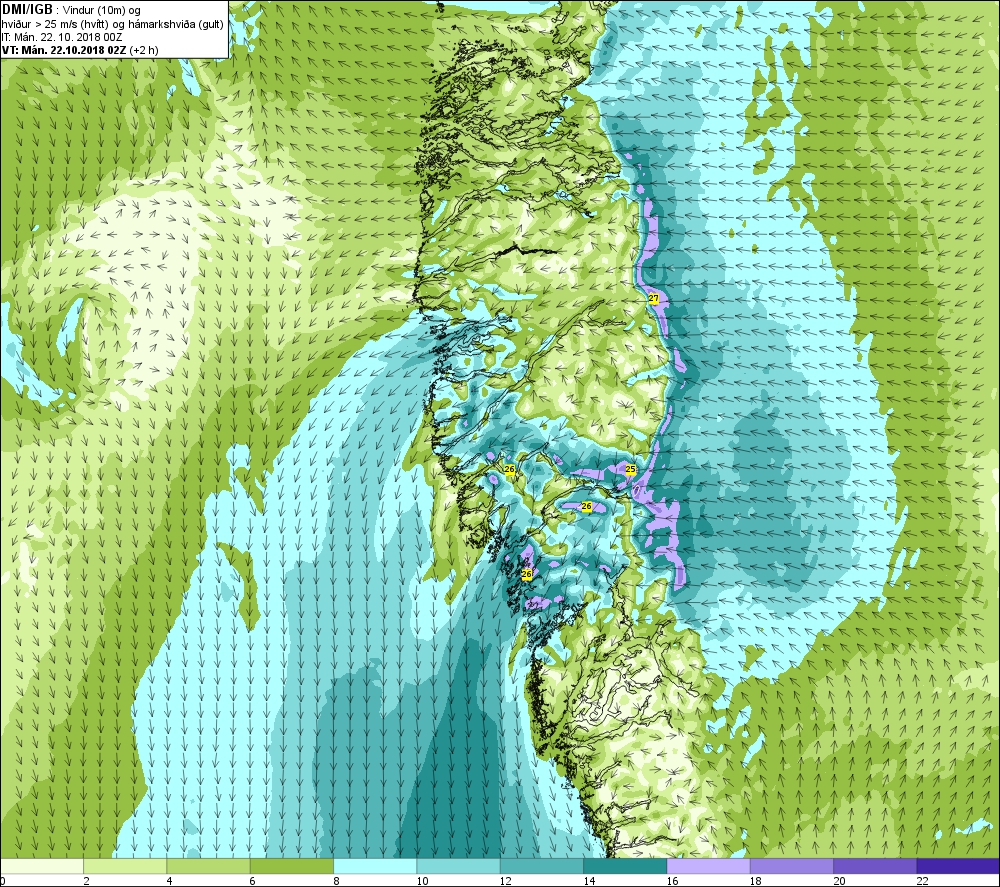Click the 18–20 m/s purple legend swatch
1000x887 pixels.
pos(791,866)
